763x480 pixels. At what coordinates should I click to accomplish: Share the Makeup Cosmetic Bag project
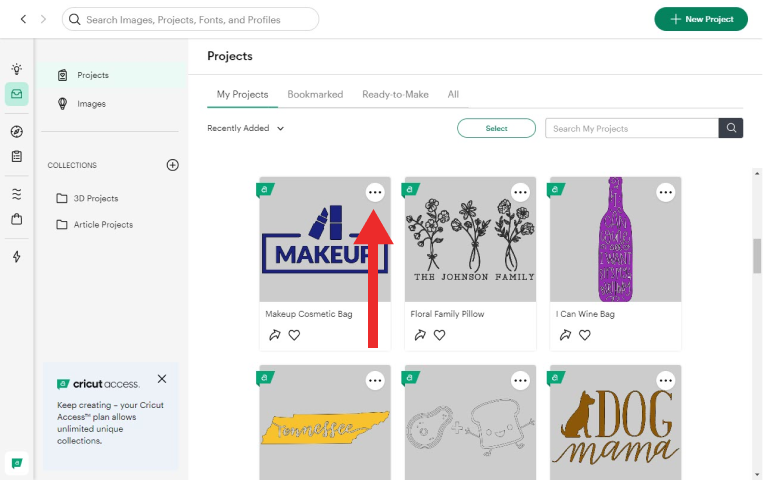(275, 335)
